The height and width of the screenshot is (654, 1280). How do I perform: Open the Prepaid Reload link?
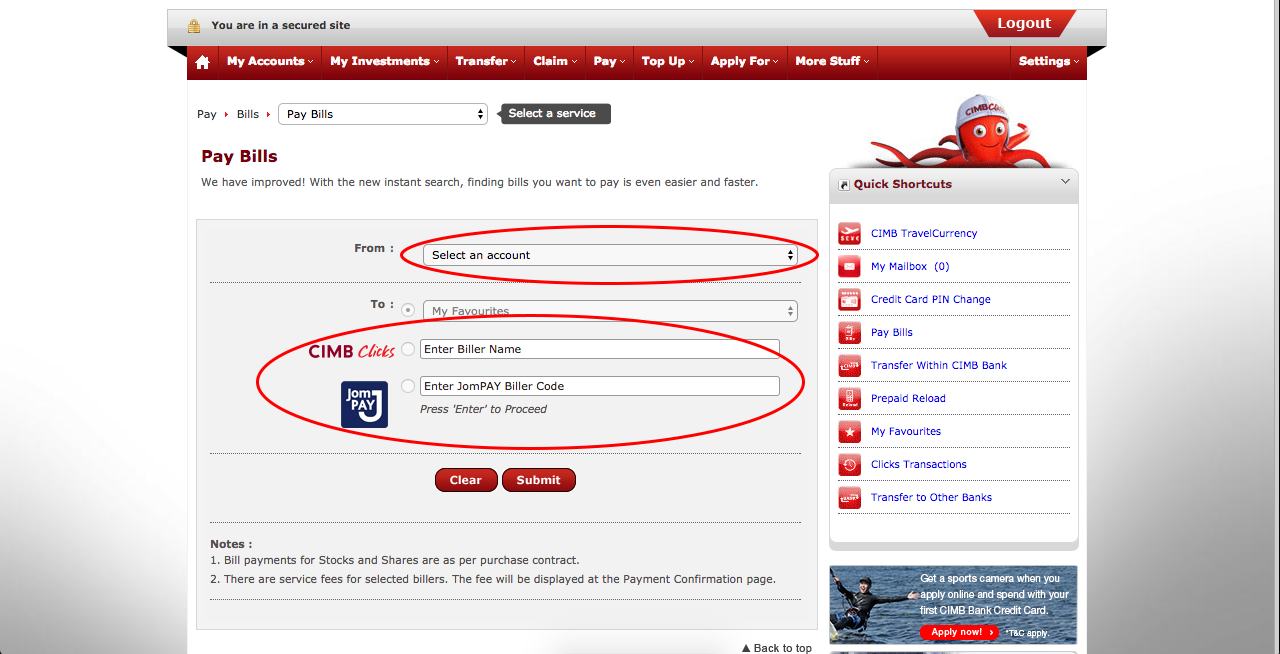tap(908, 398)
